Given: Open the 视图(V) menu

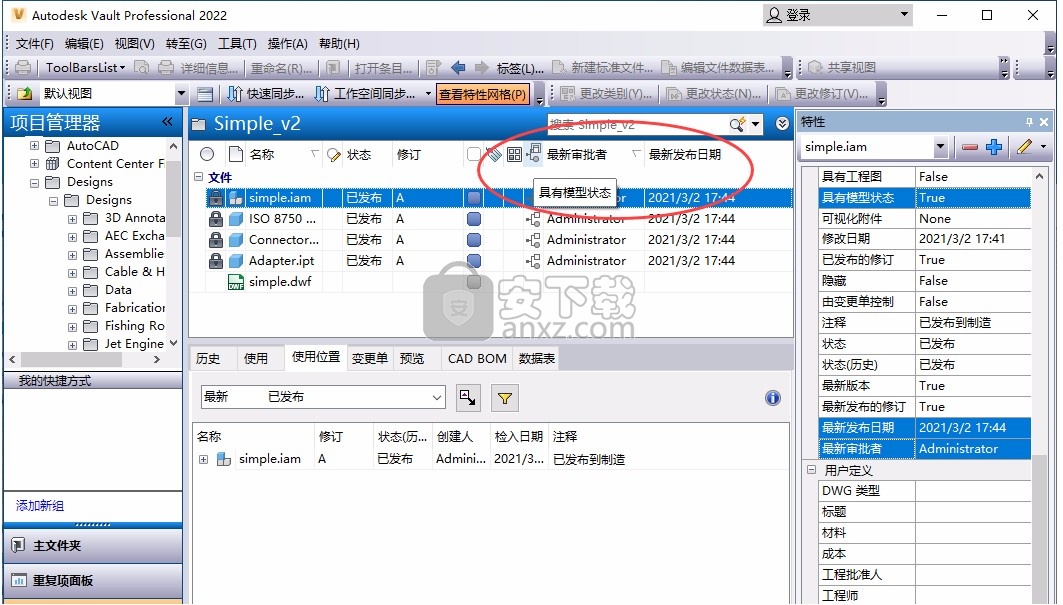Looking at the screenshot, I should [x=134, y=43].
